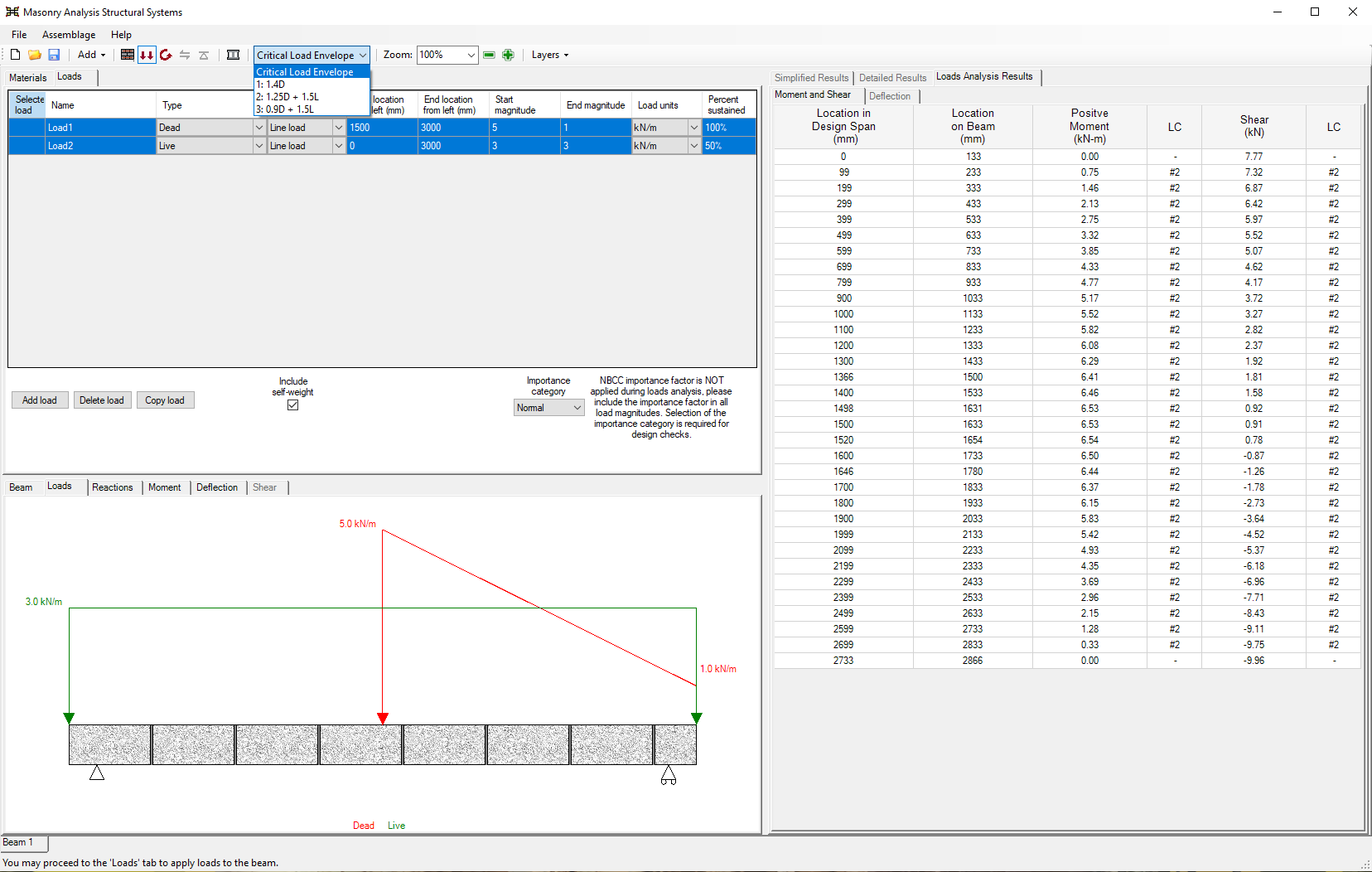Image resolution: width=1372 pixels, height=872 pixels.
Task: Click the New file icon
Action: point(15,55)
